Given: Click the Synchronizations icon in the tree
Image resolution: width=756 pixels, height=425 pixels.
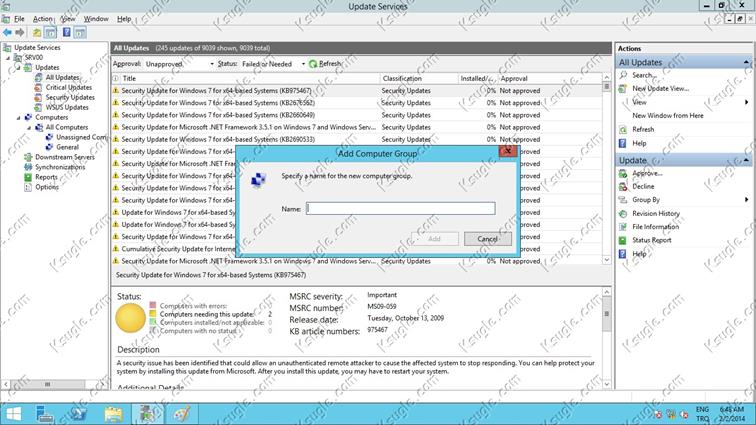Looking at the screenshot, I should 28,167.
